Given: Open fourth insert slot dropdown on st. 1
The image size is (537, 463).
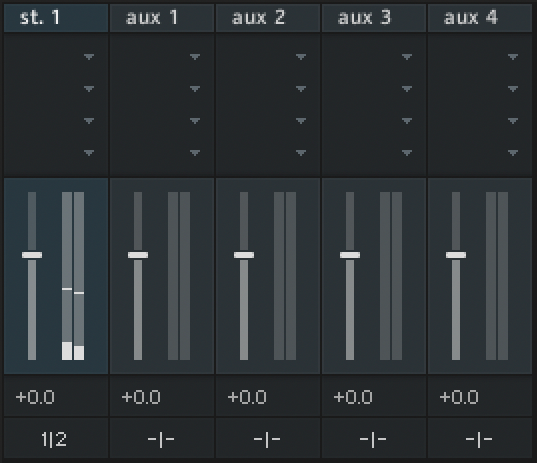Looking at the screenshot, I should point(89,153).
